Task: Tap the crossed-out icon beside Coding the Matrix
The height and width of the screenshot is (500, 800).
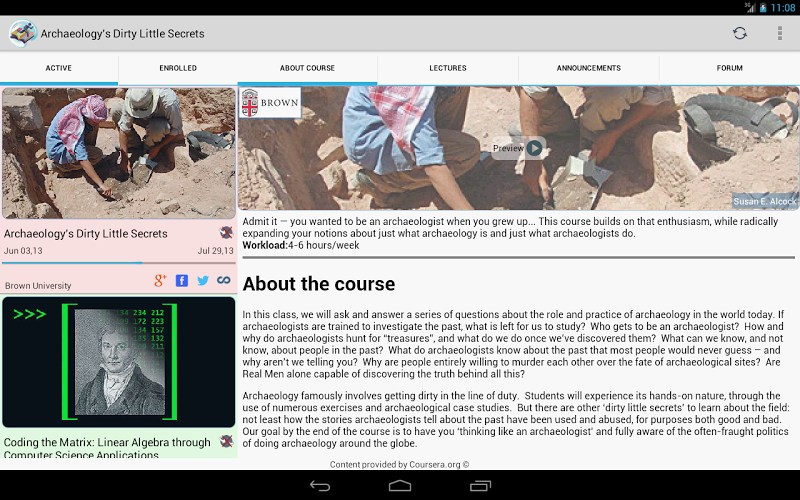Action: click(226, 441)
